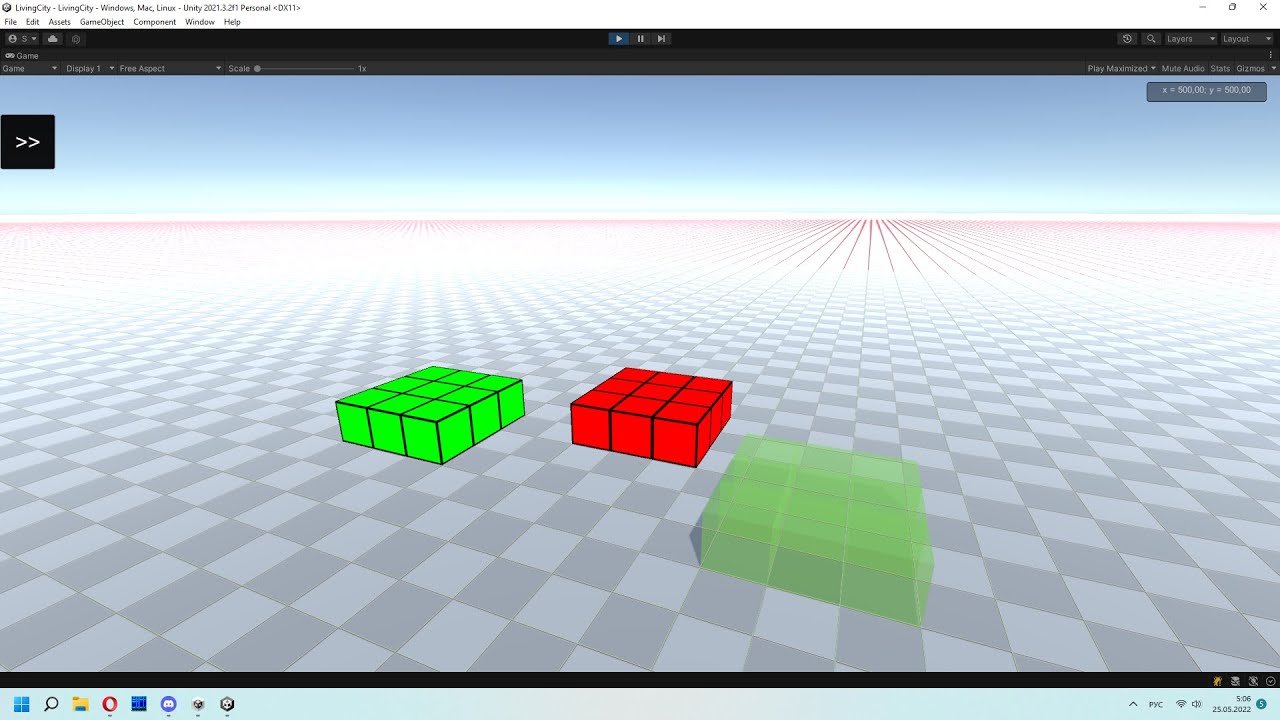Open the File menu

pyautogui.click(x=11, y=22)
